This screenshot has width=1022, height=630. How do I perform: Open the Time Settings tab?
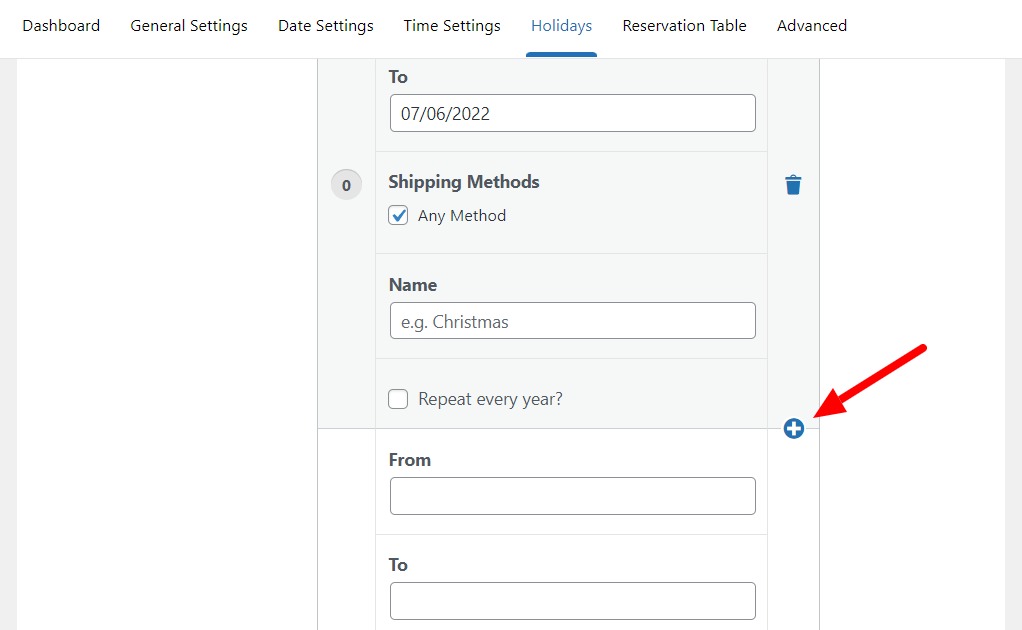pos(451,26)
